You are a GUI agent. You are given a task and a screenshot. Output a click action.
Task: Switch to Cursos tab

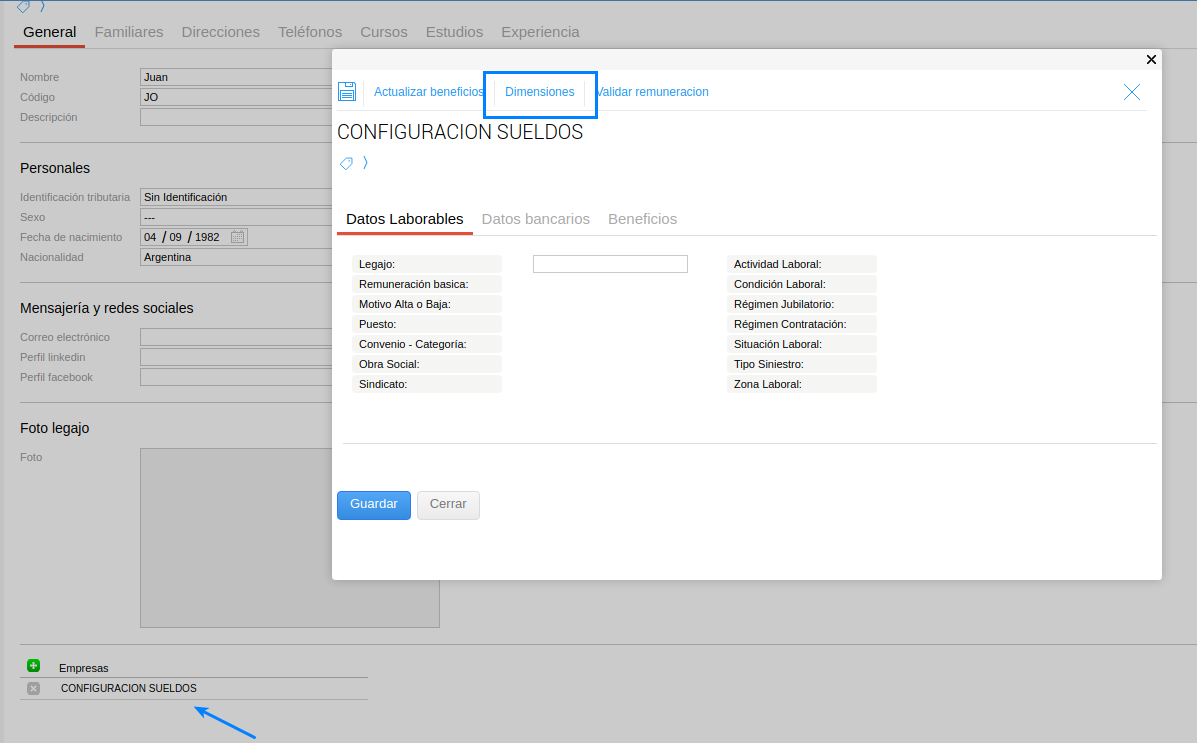pyautogui.click(x=384, y=32)
